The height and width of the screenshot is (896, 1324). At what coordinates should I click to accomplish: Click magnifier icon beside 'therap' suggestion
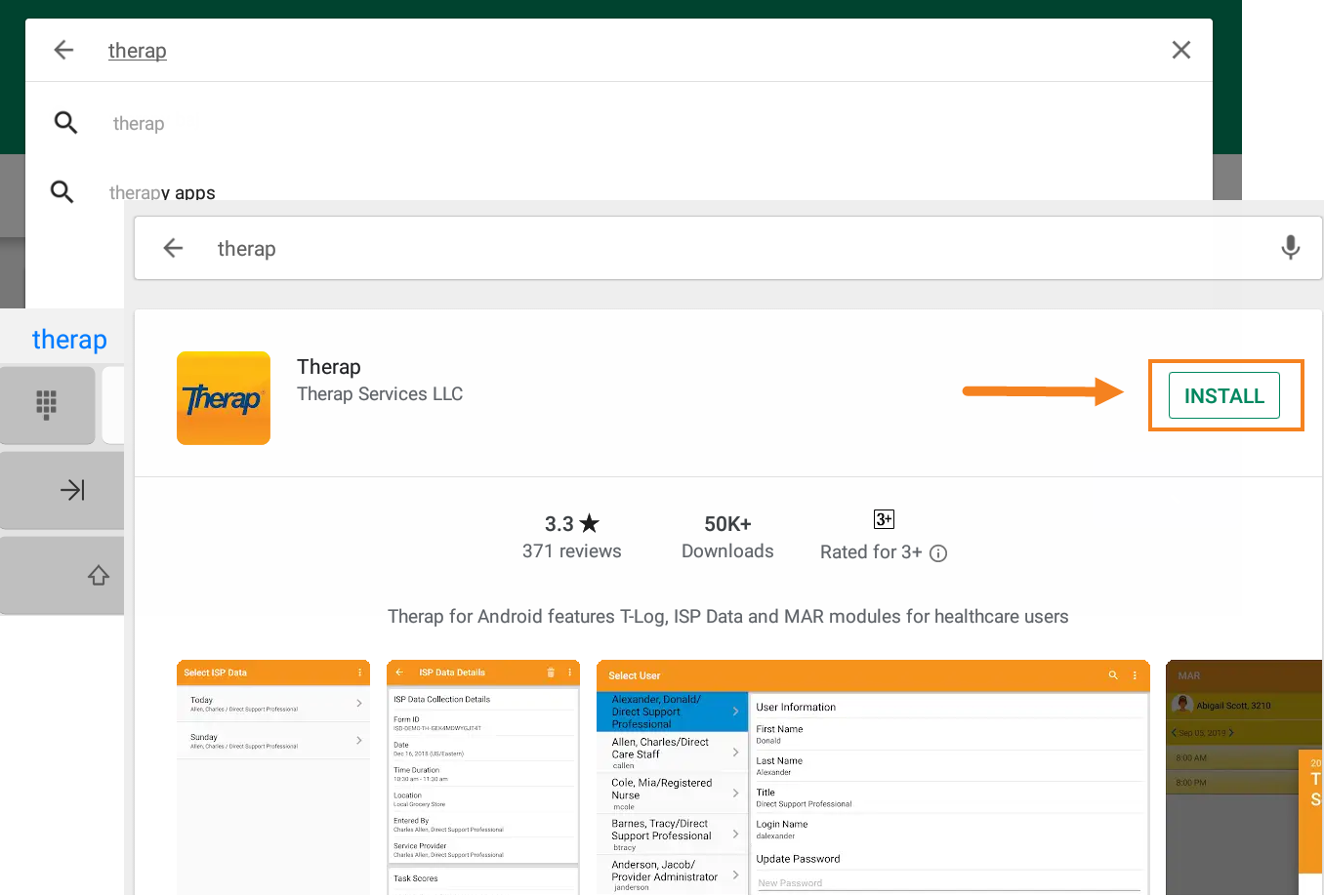[65, 122]
